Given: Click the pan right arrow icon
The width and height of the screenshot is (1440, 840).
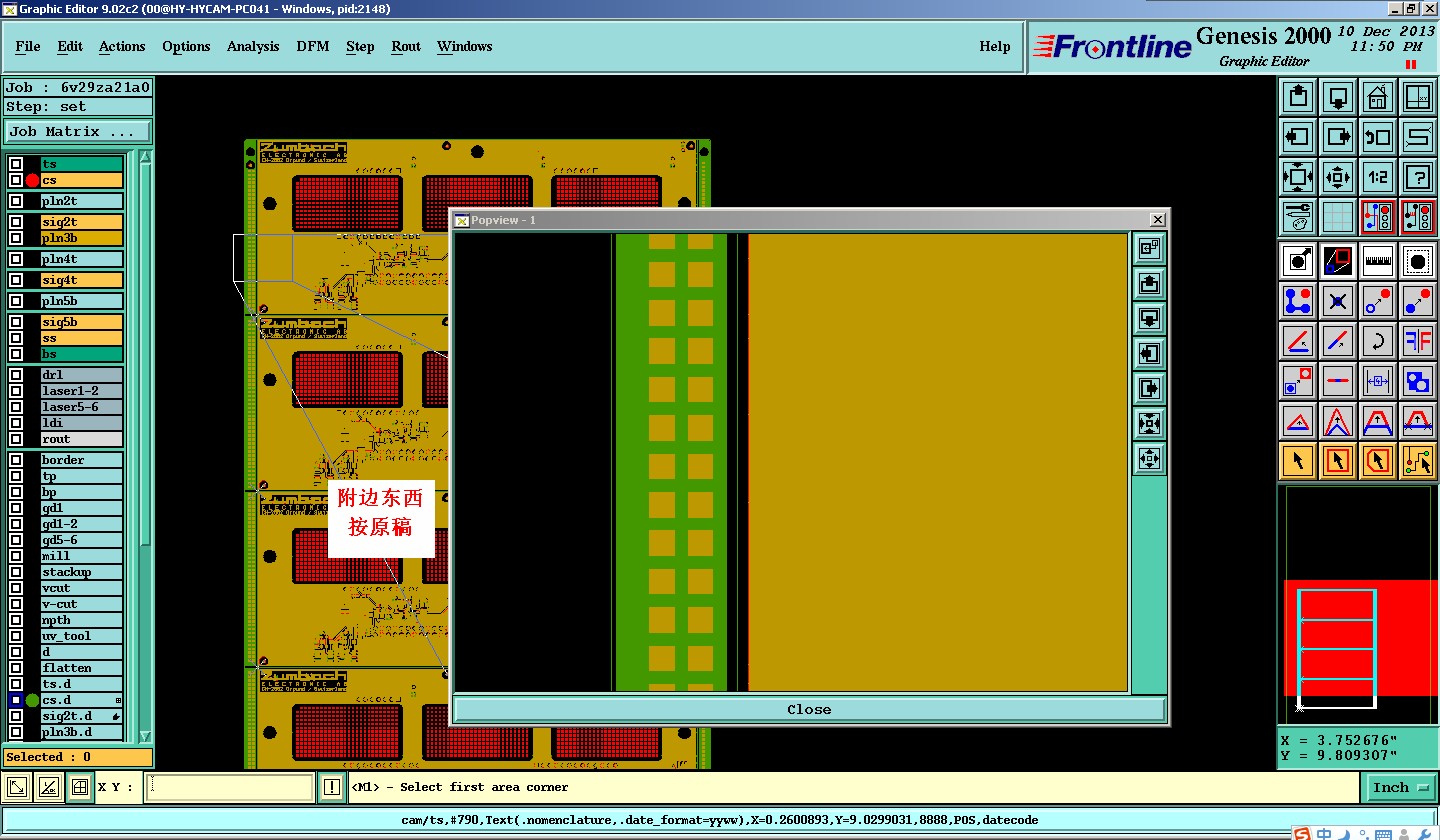Looking at the screenshot, I should pos(1338,137).
